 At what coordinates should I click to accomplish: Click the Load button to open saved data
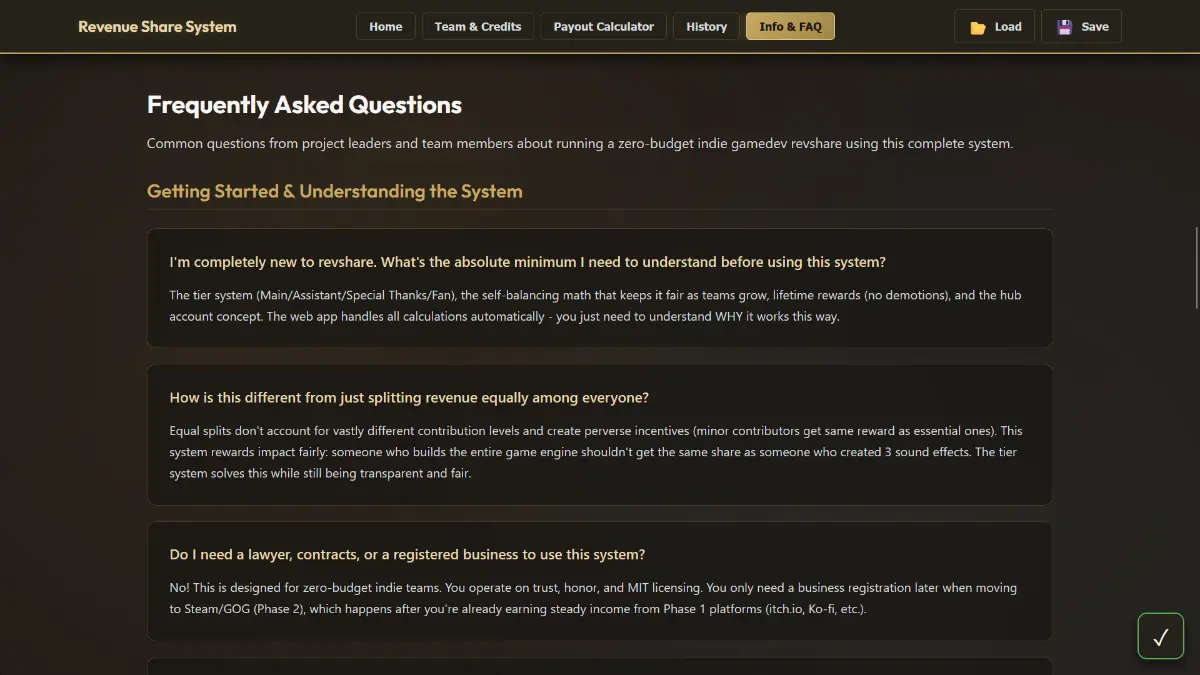[x=994, y=26]
